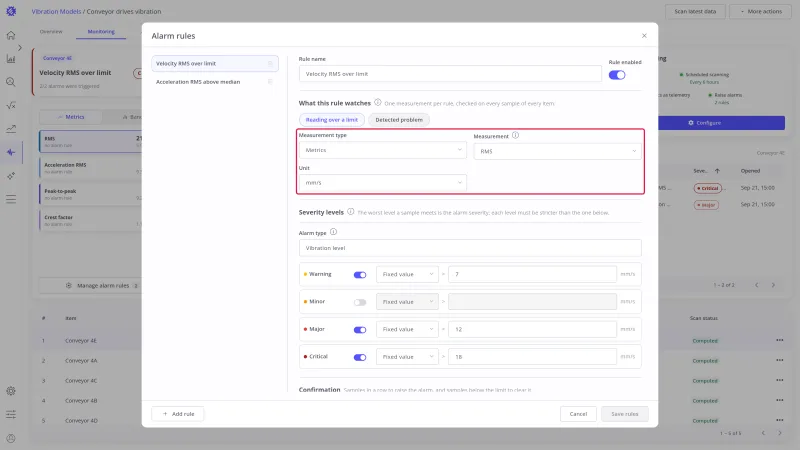The width and height of the screenshot is (800, 450).
Task: Select the Acceleration RMS above median rule
Action: (215, 82)
